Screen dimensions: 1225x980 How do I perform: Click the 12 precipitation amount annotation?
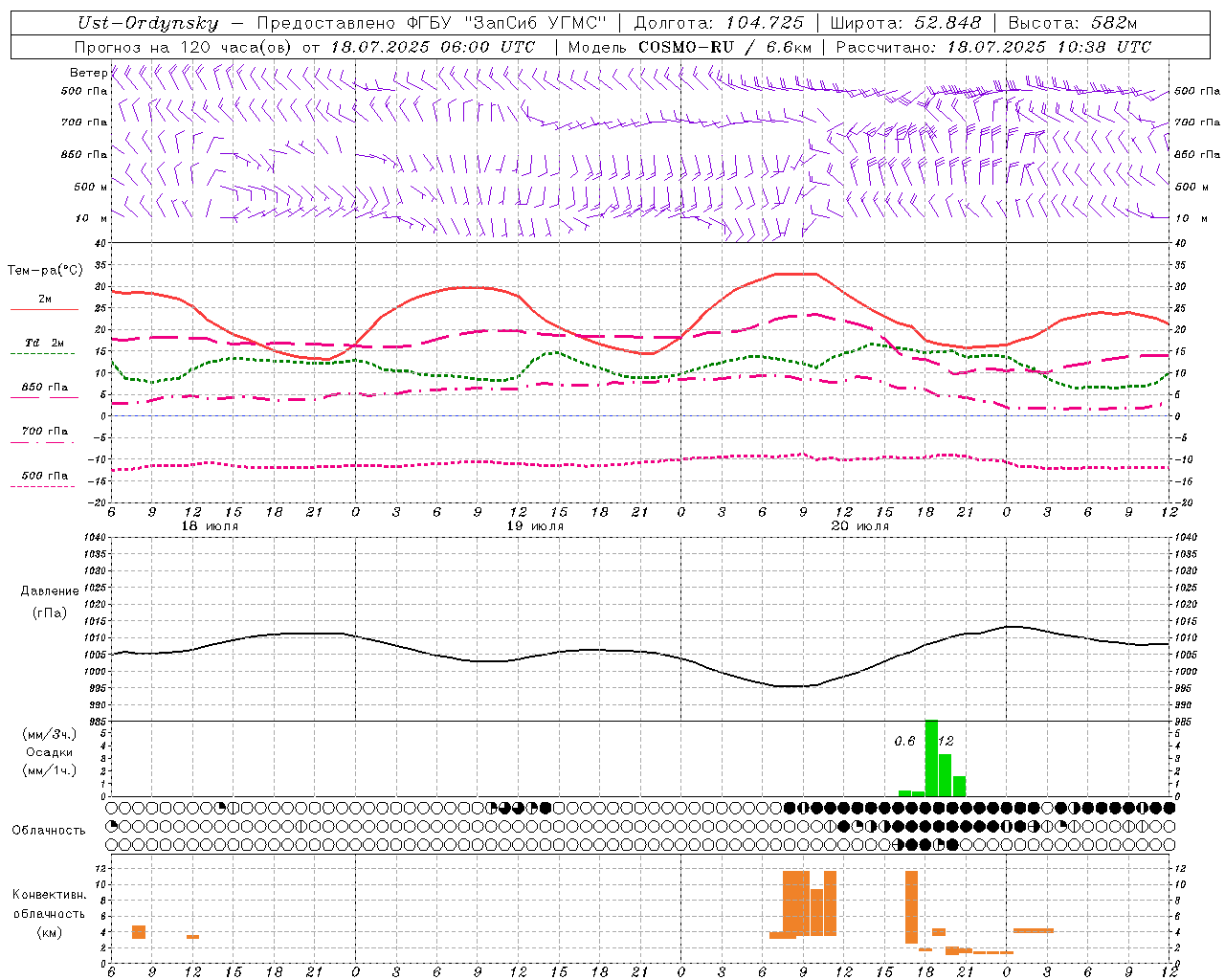pos(946,742)
